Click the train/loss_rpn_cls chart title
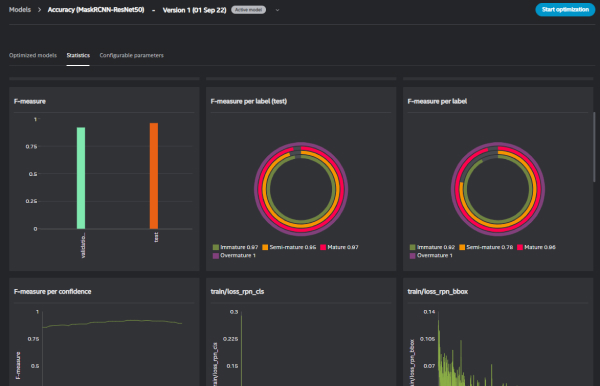Screen dimensions: 600x386 click(237, 292)
